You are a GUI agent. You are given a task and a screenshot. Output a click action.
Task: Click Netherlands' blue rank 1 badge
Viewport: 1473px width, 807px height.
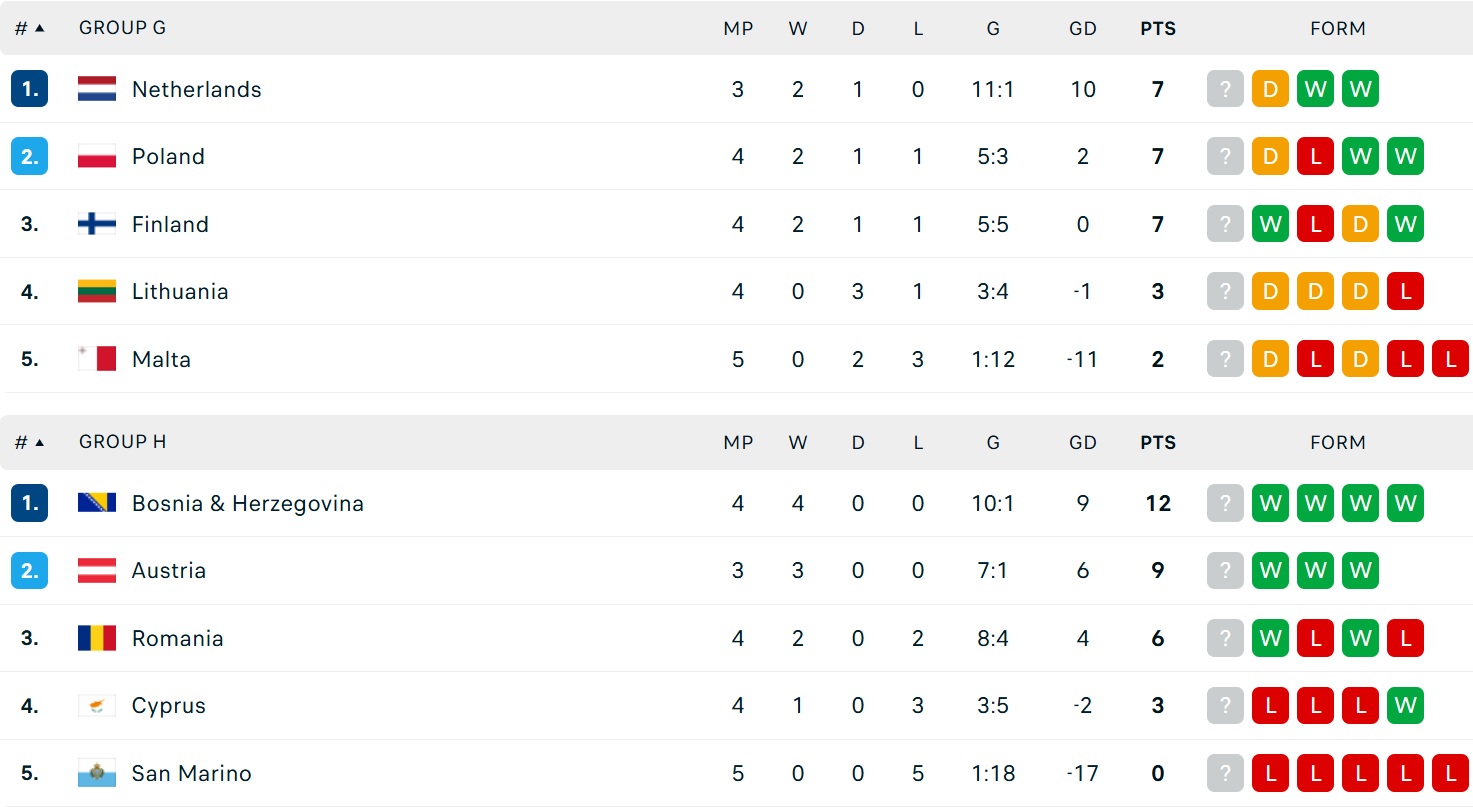click(x=30, y=89)
